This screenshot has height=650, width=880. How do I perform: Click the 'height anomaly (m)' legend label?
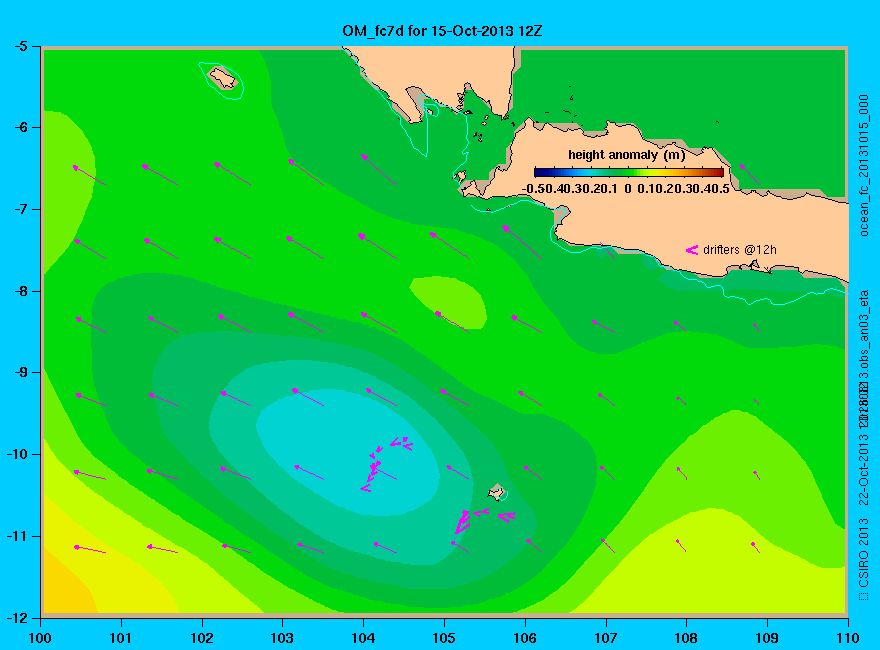click(626, 155)
